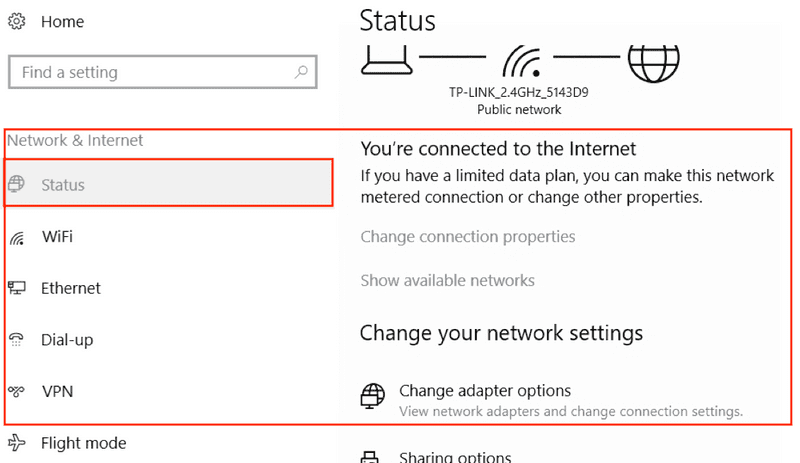The width and height of the screenshot is (800, 463).
Task: Click Show available networks link
Action: 447,280
